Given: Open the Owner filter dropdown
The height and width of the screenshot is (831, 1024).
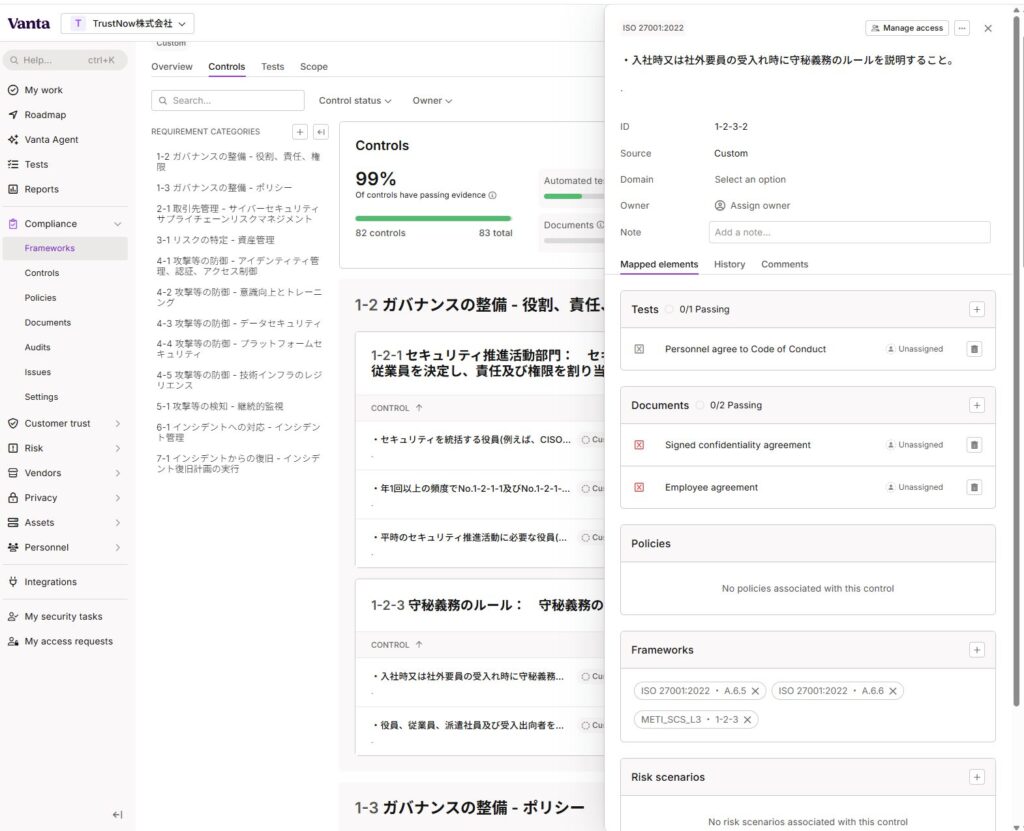Looking at the screenshot, I should click(432, 101).
